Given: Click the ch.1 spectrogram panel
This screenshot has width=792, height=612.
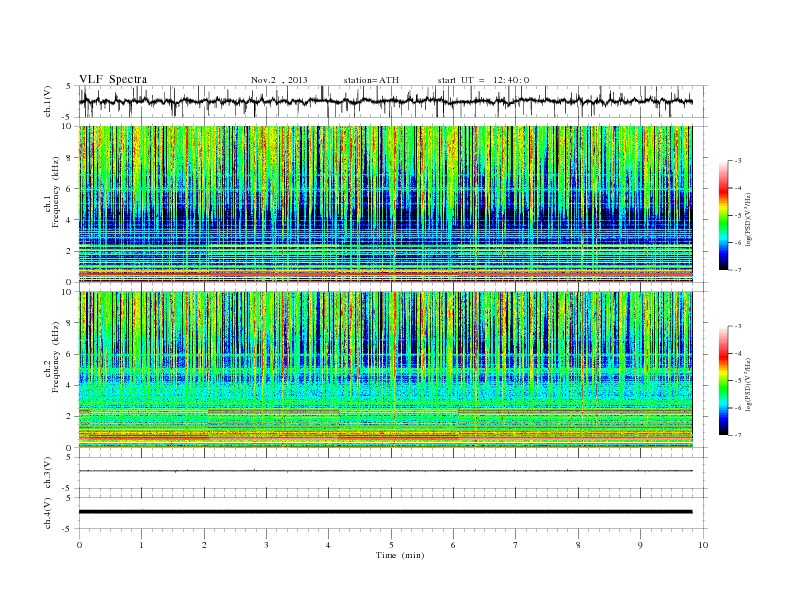Looking at the screenshot, I should (385, 203).
